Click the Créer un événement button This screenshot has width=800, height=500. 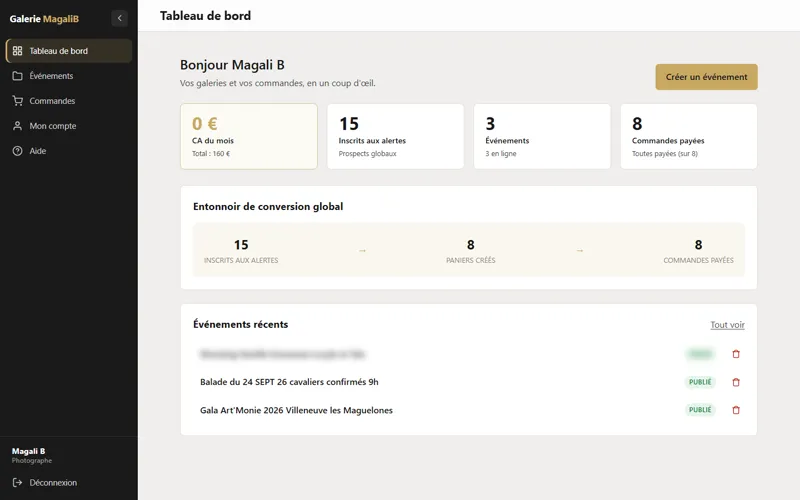[706, 77]
